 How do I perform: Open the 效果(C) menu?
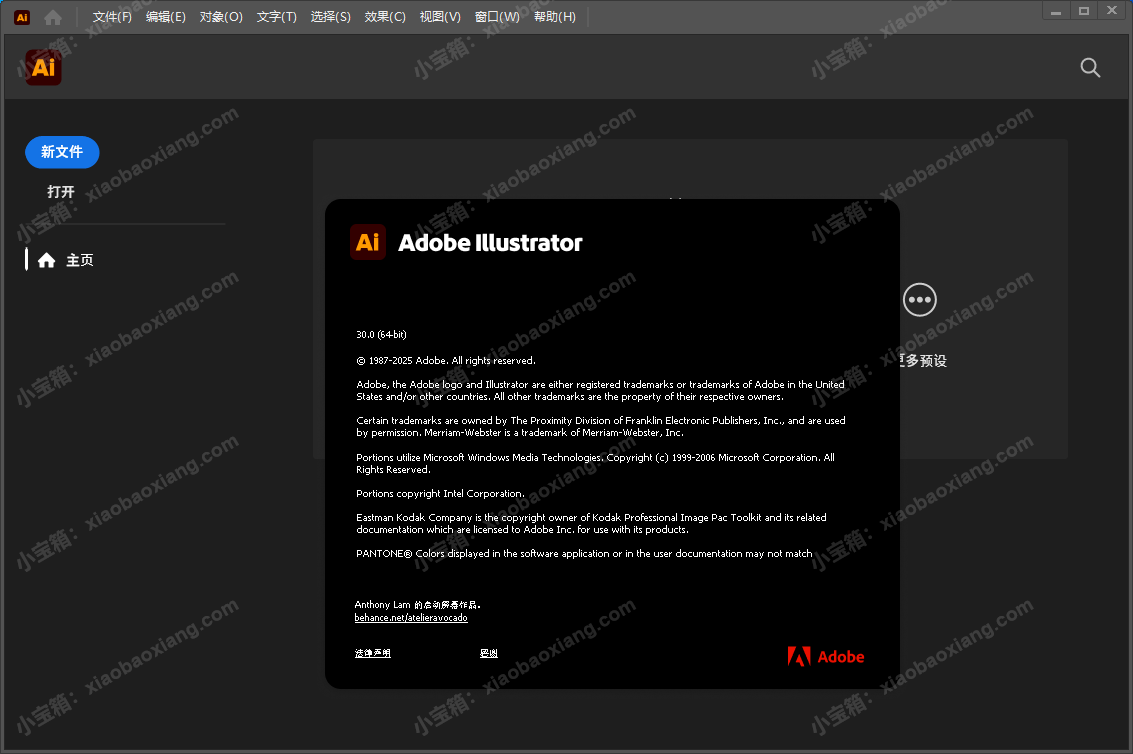click(x=385, y=17)
